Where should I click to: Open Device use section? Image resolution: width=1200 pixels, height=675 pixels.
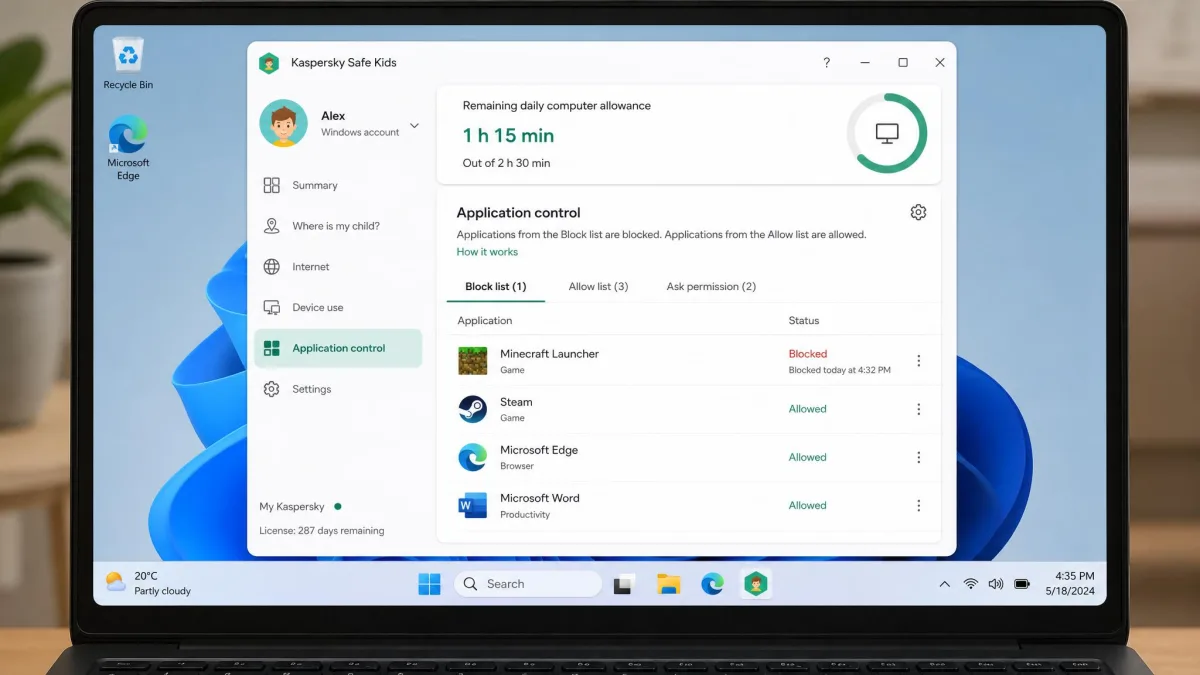click(338, 308)
